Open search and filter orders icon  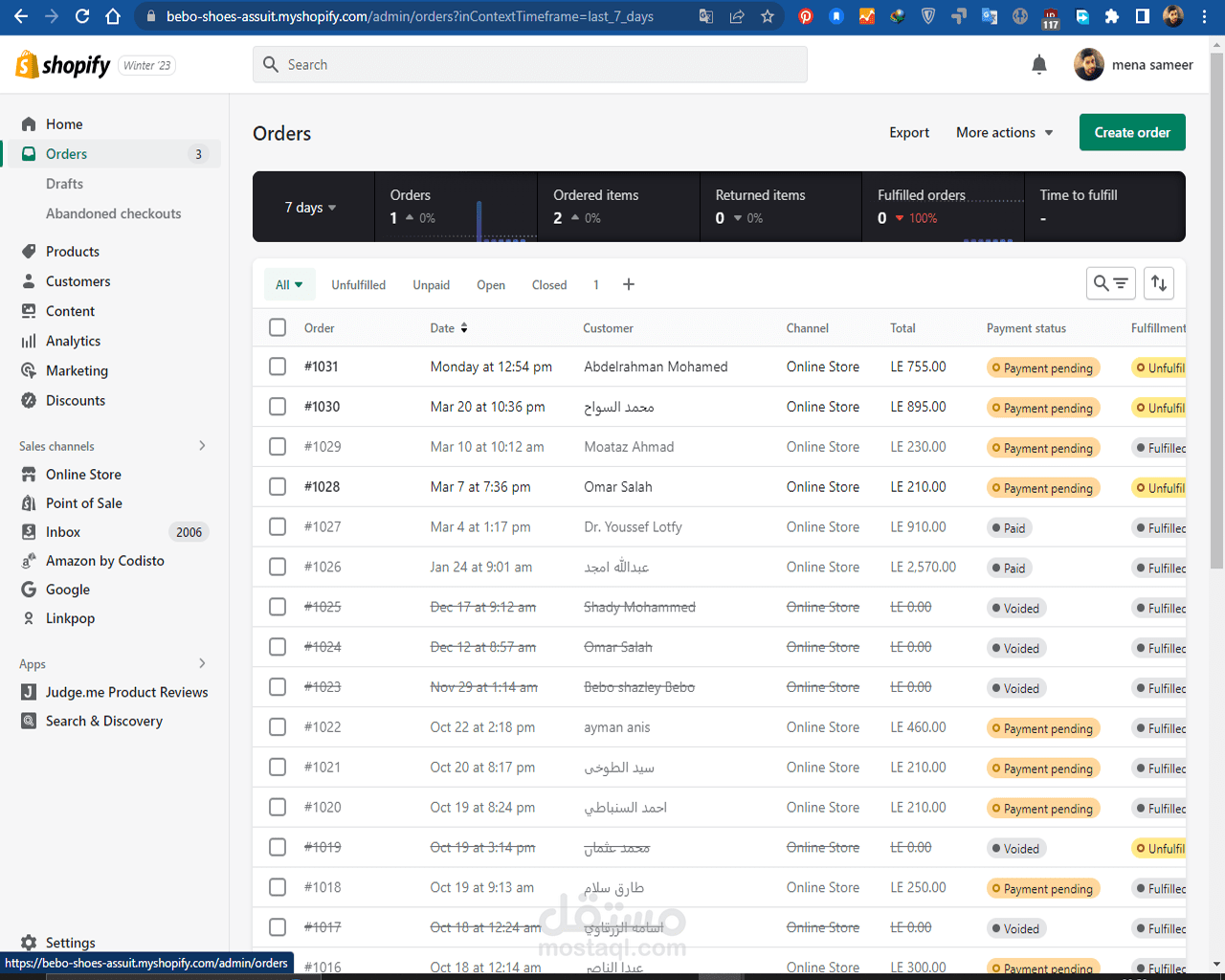(x=1111, y=283)
